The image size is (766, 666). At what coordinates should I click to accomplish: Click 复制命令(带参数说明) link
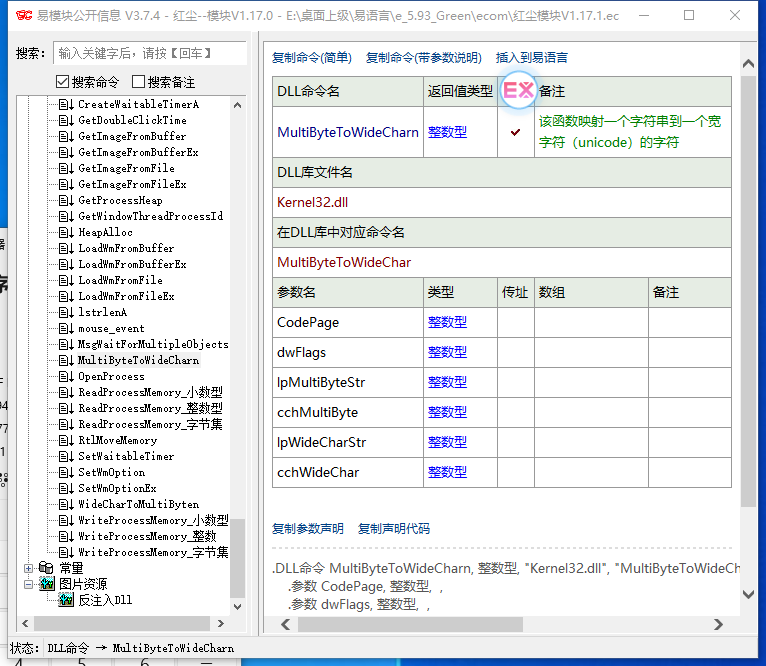[x=424, y=58]
